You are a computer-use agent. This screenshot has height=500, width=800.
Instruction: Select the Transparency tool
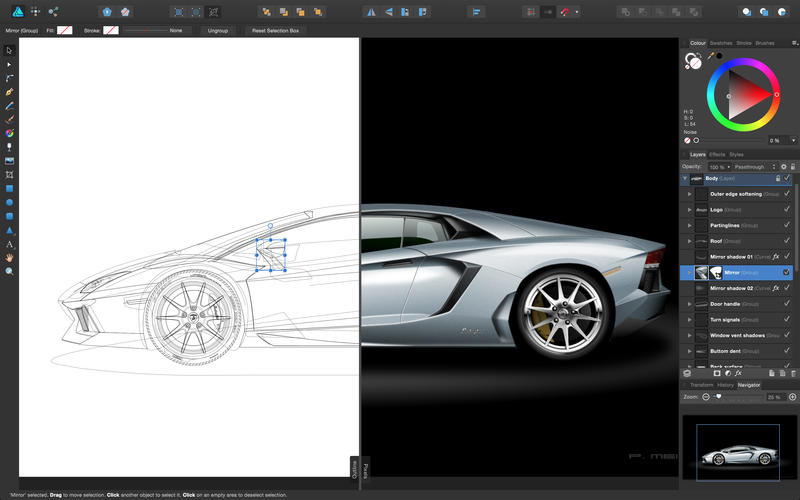click(x=9, y=147)
